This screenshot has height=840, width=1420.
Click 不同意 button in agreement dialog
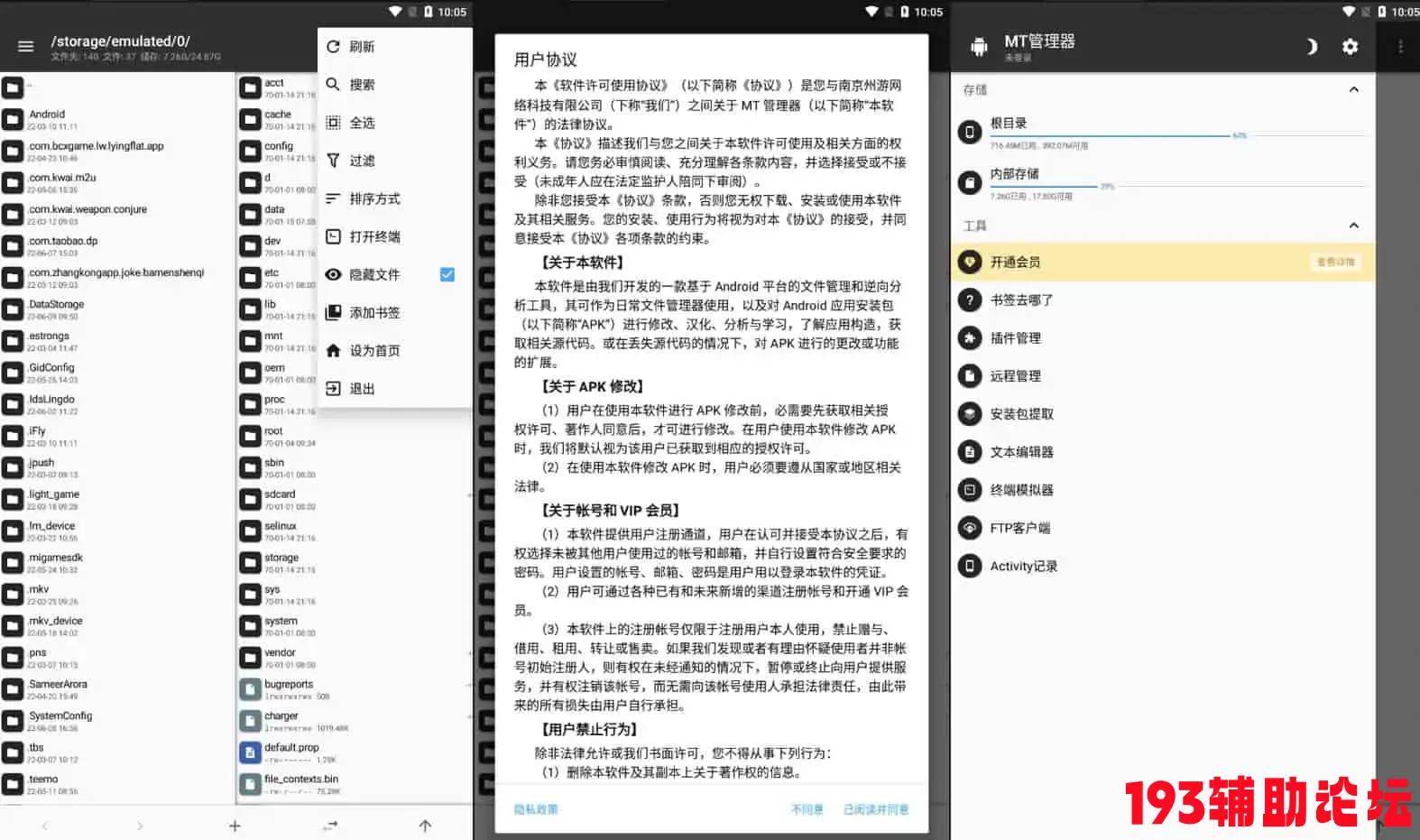807,809
